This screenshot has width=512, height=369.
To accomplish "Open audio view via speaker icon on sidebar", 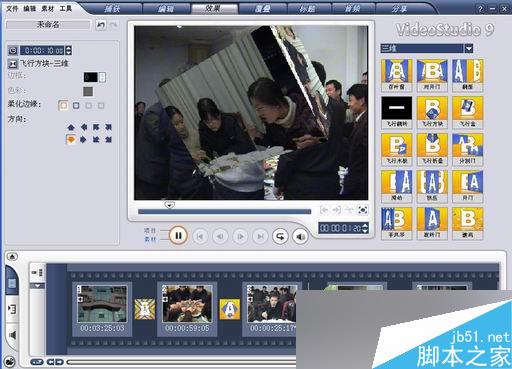I will click(12, 335).
